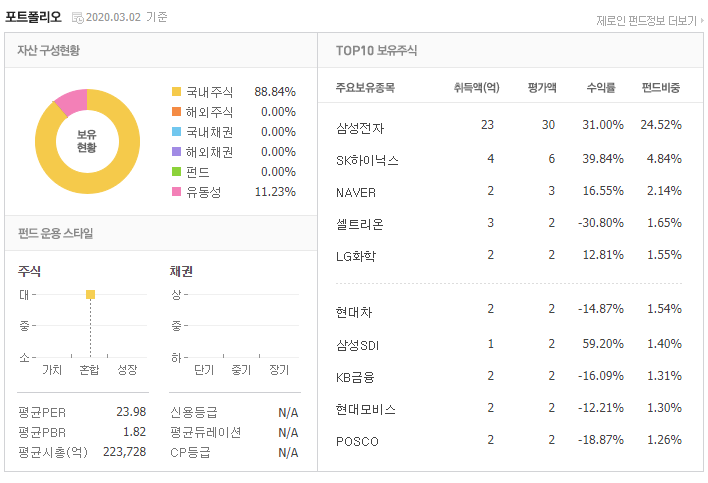Click 삼성전자 fund weight 24.52%
The image size is (708, 483).
click(x=661, y=125)
